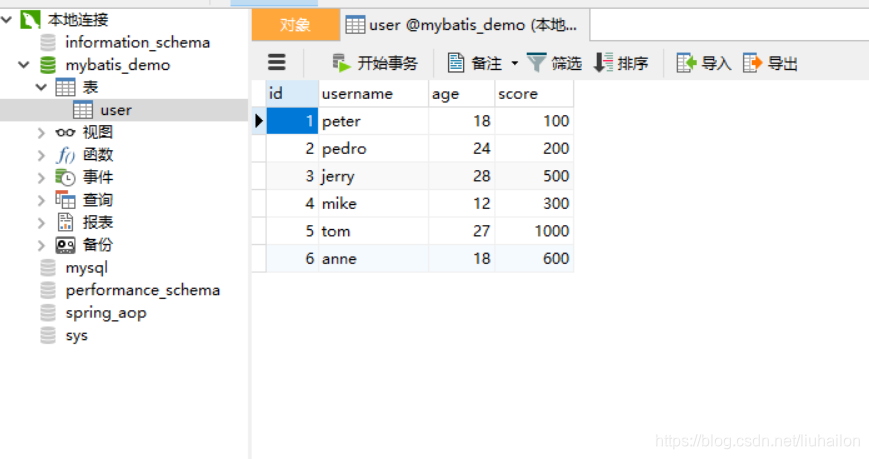Select the mybatis_demo database label
Screen dimensions: 869x459
tap(117, 65)
